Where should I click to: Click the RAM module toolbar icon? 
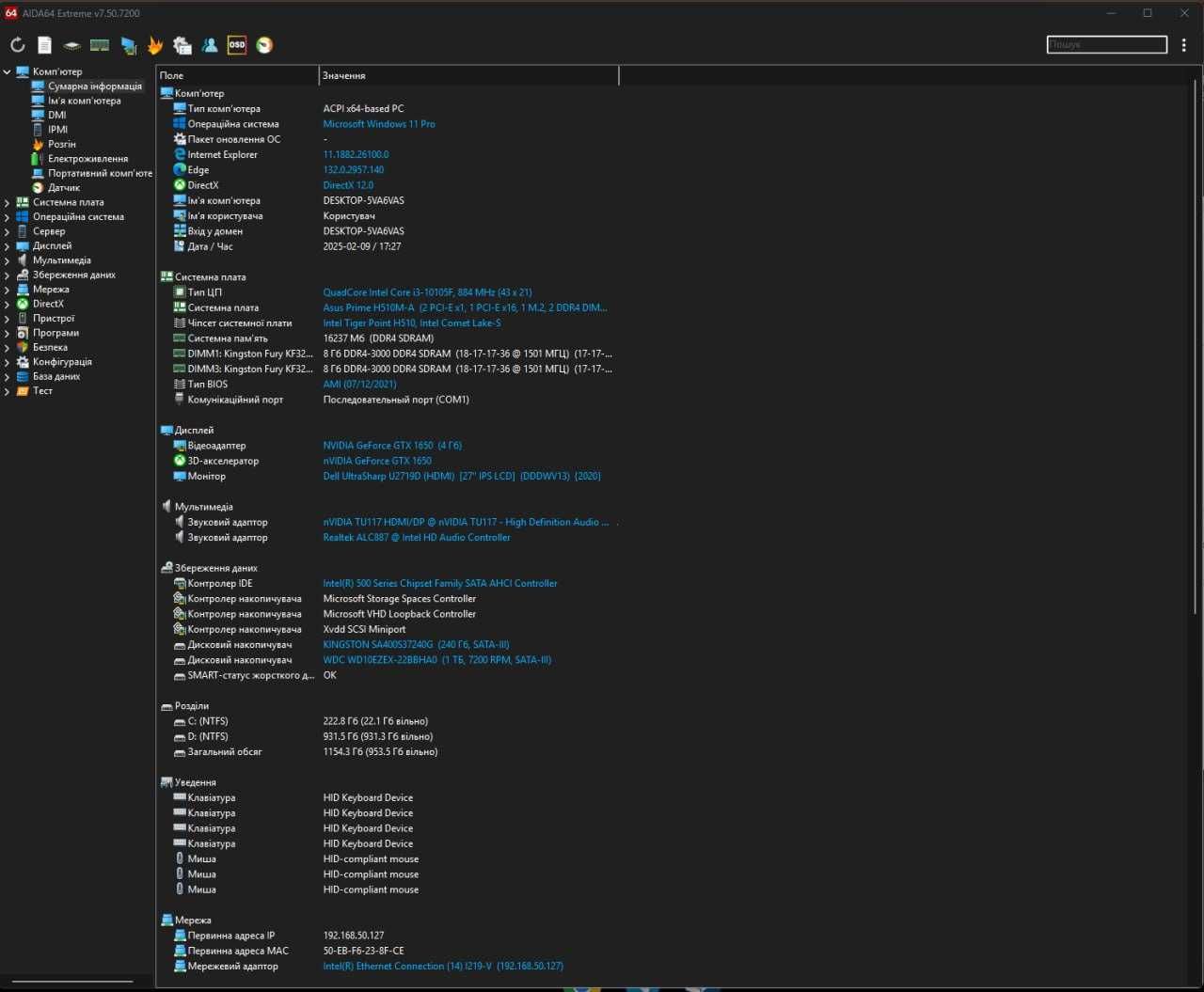click(x=100, y=45)
